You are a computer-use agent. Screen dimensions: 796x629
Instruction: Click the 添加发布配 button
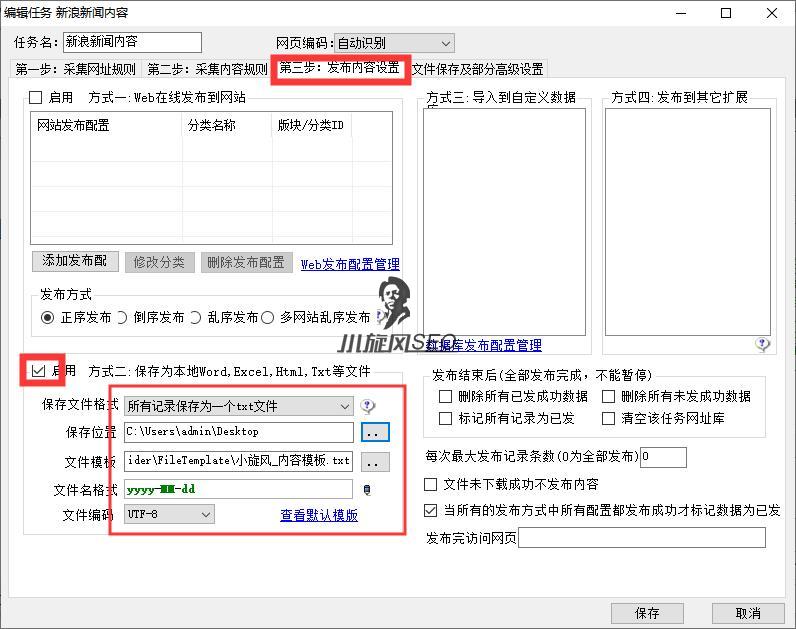pyautogui.click(x=75, y=261)
